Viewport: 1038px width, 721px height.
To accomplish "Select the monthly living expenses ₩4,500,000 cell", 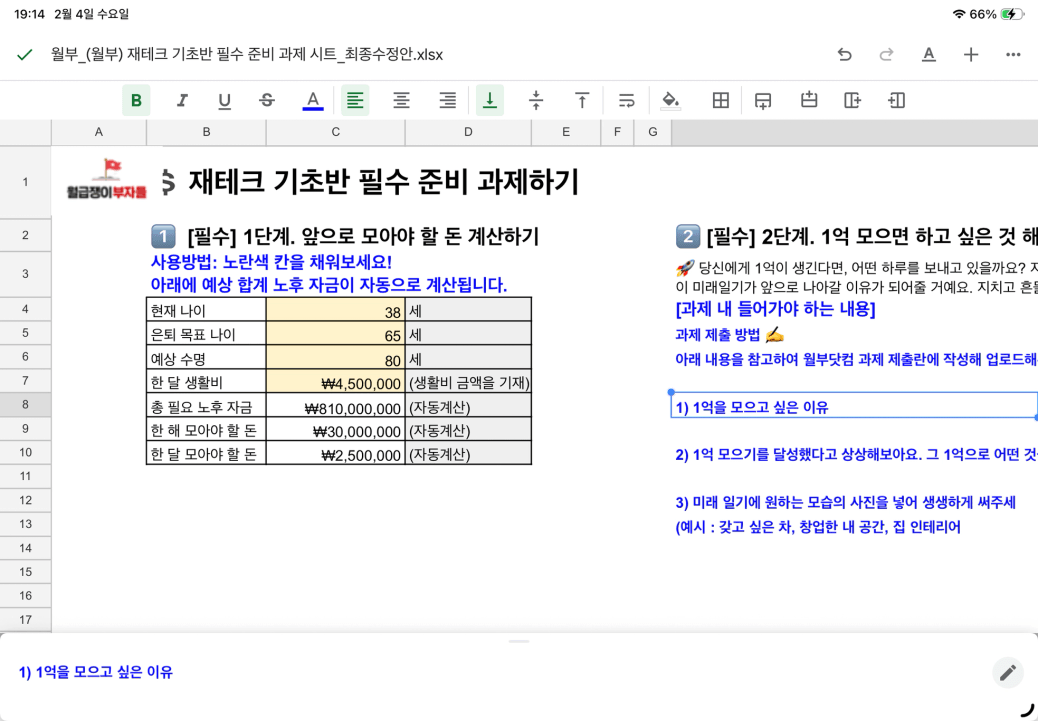I will click(x=335, y=382).
